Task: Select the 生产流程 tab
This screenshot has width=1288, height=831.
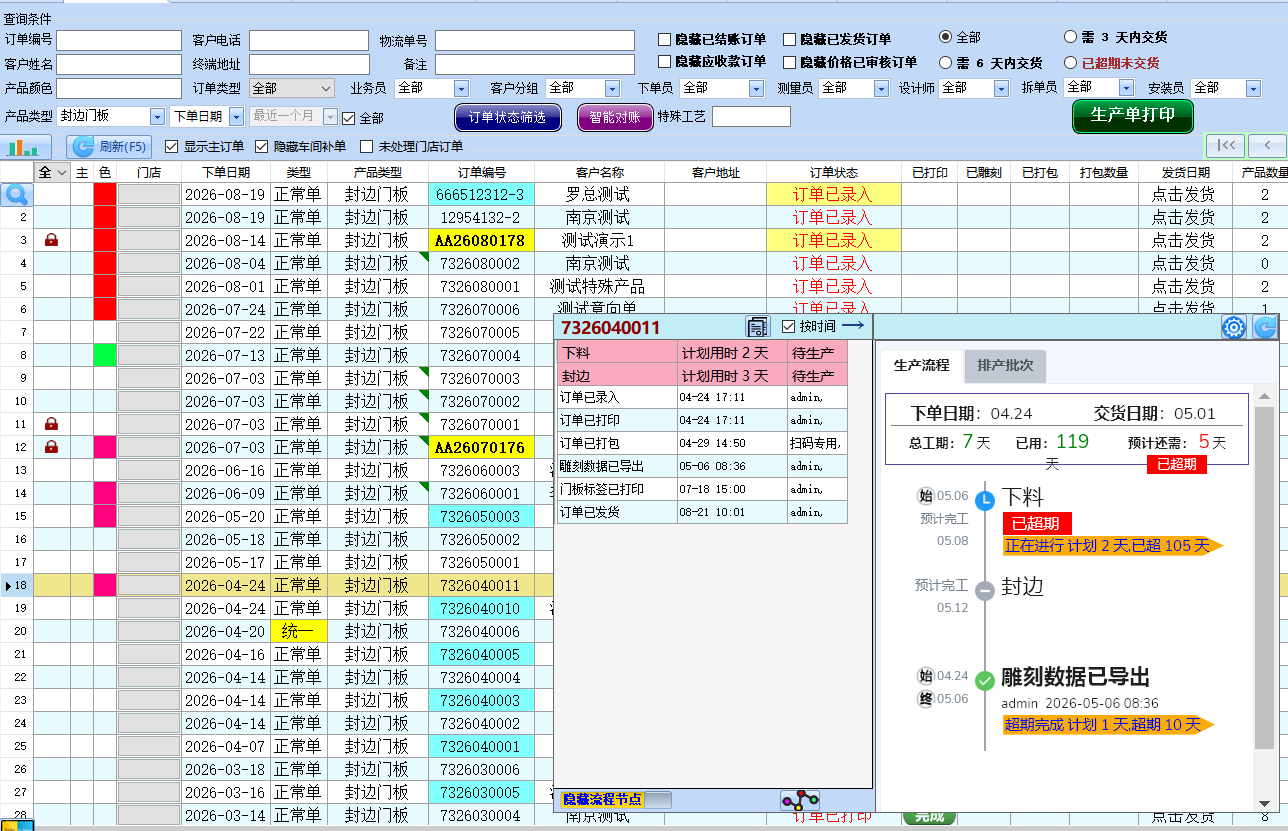Action: tap(921, 366)
